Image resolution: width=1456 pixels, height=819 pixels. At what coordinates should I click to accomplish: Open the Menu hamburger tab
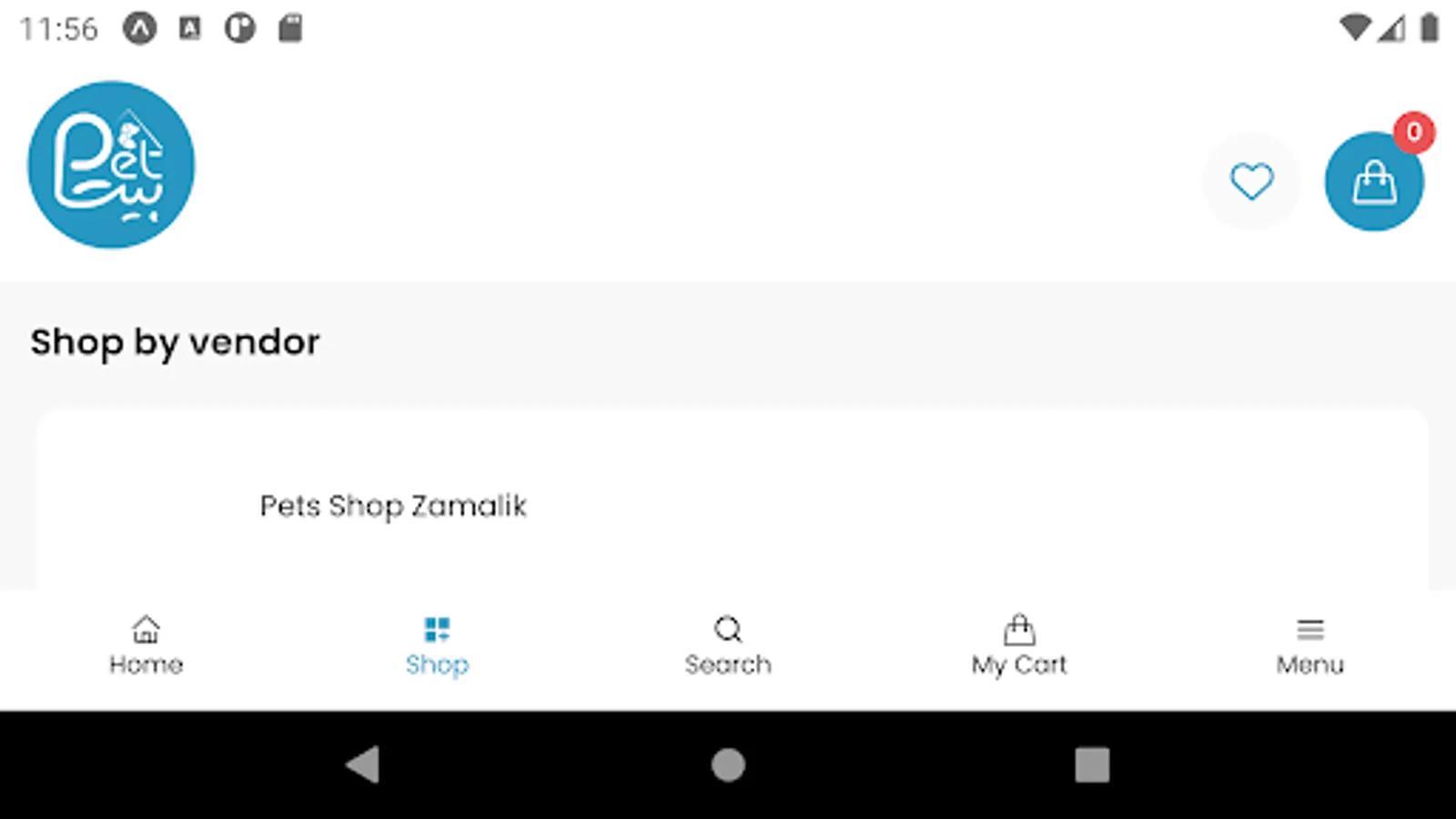click(x=1309, y=645)
